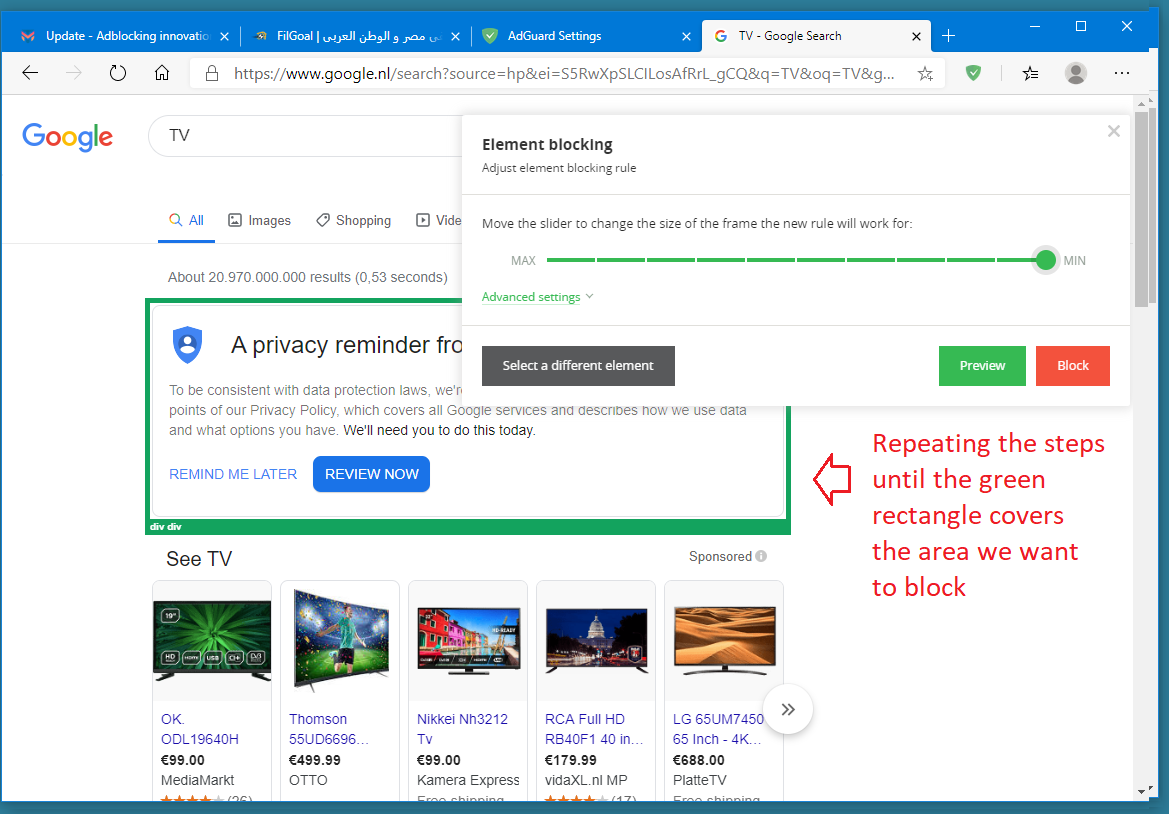The height and width of the screenshot is (814, 1172).
Task: Click the Sponsored info icon
Action: pyautogui.click(x=761, y=556)
